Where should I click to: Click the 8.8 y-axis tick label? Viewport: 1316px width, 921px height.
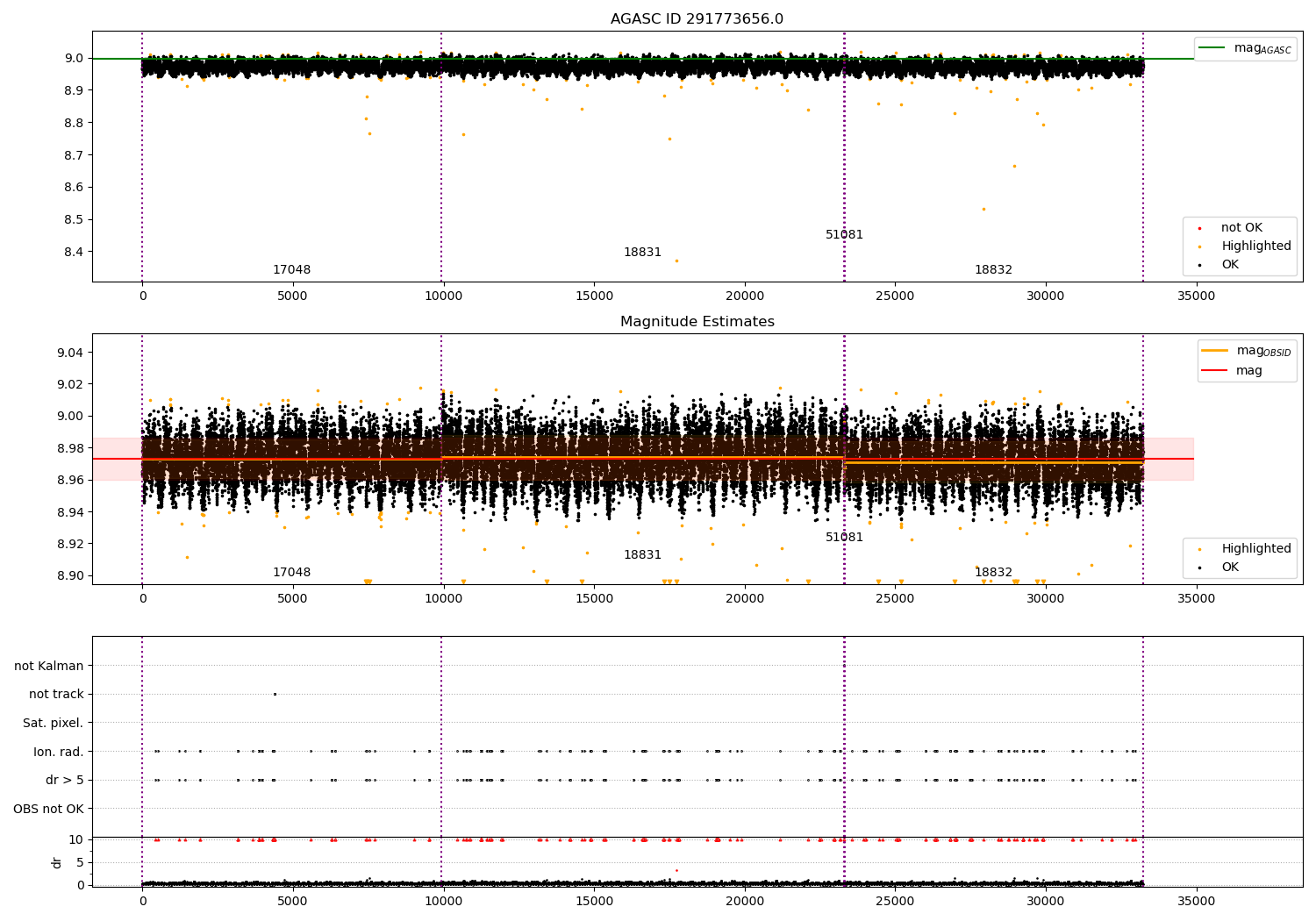tap(73, 123)
